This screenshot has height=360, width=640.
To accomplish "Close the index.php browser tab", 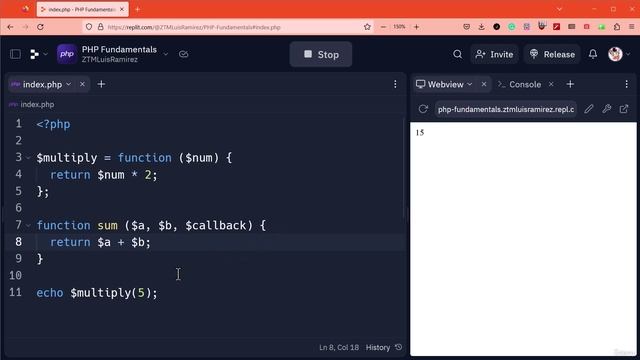I will (122, 9).
